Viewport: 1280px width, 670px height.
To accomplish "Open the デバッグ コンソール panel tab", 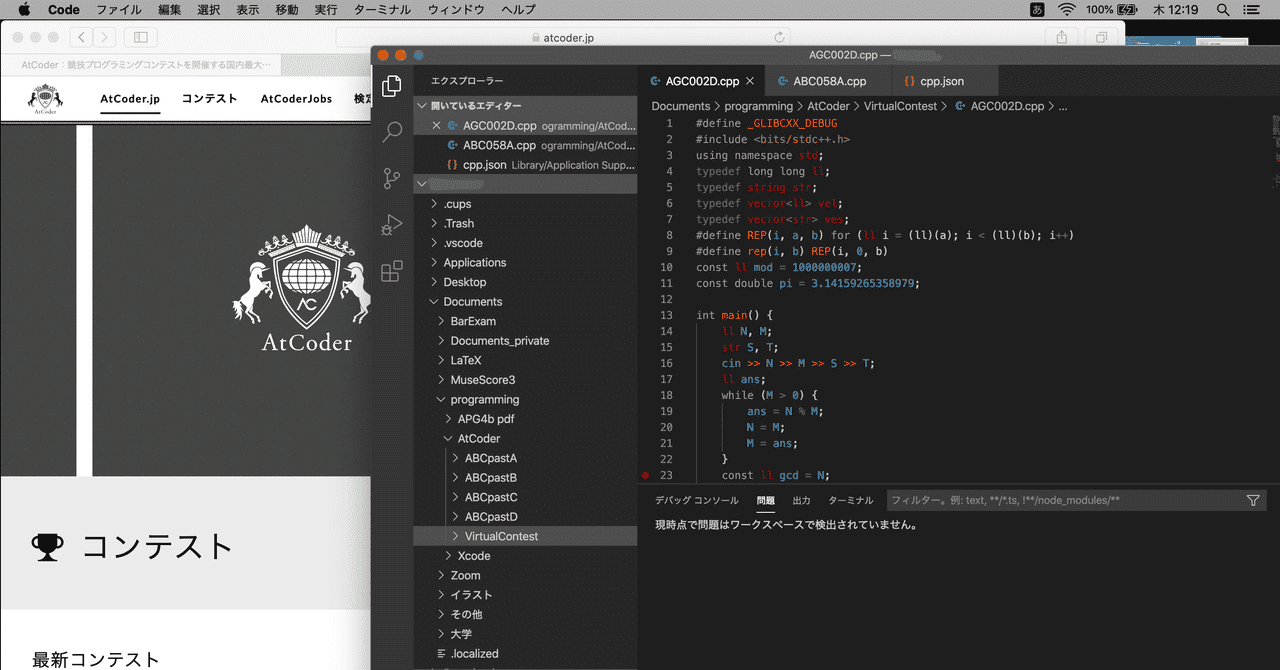I will 696,500.
